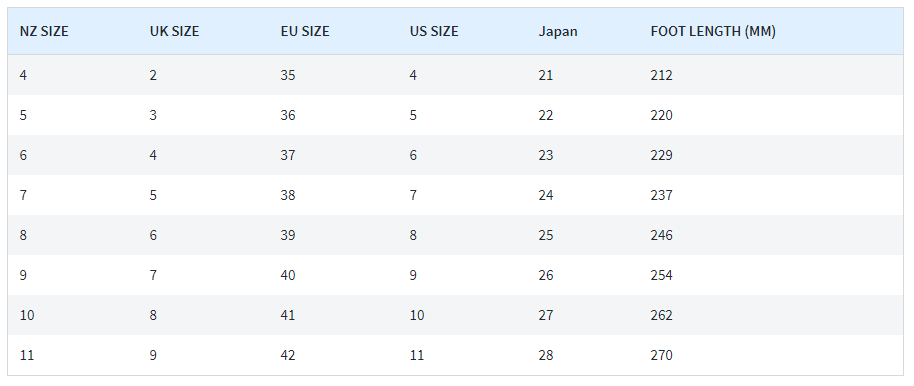Click the UK SIZE column header

tap(174, 31)
